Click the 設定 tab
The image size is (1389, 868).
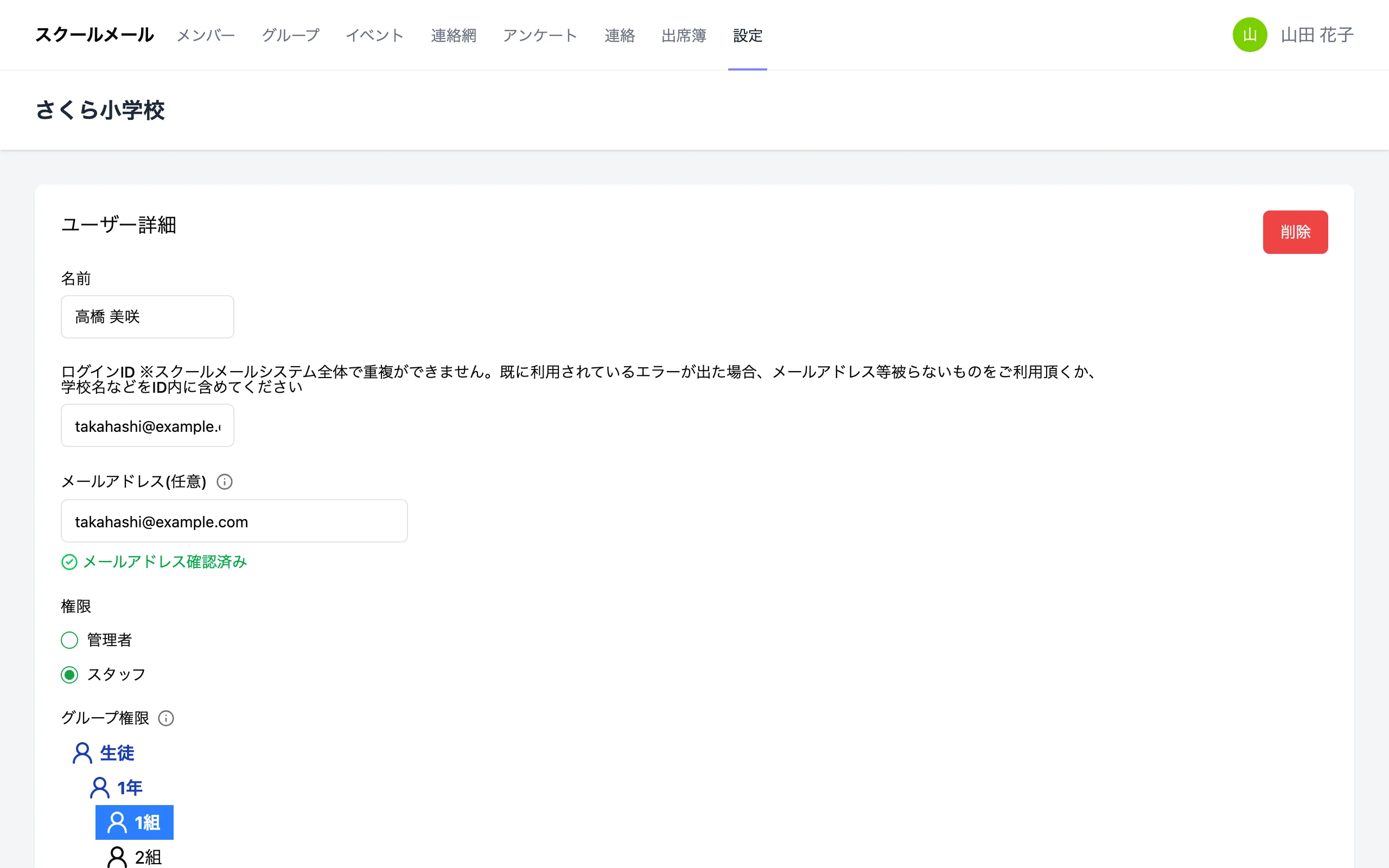(747, 36)
